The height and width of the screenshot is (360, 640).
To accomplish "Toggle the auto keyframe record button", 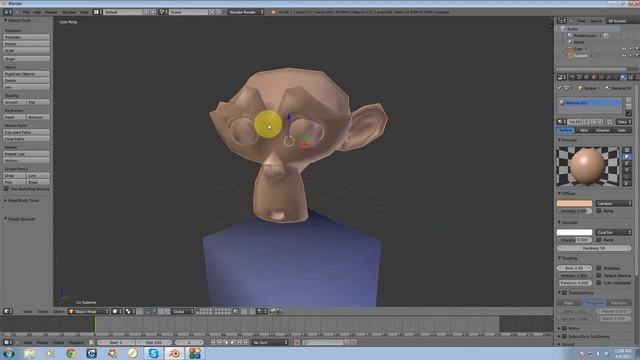I will (x=297, y=342).
